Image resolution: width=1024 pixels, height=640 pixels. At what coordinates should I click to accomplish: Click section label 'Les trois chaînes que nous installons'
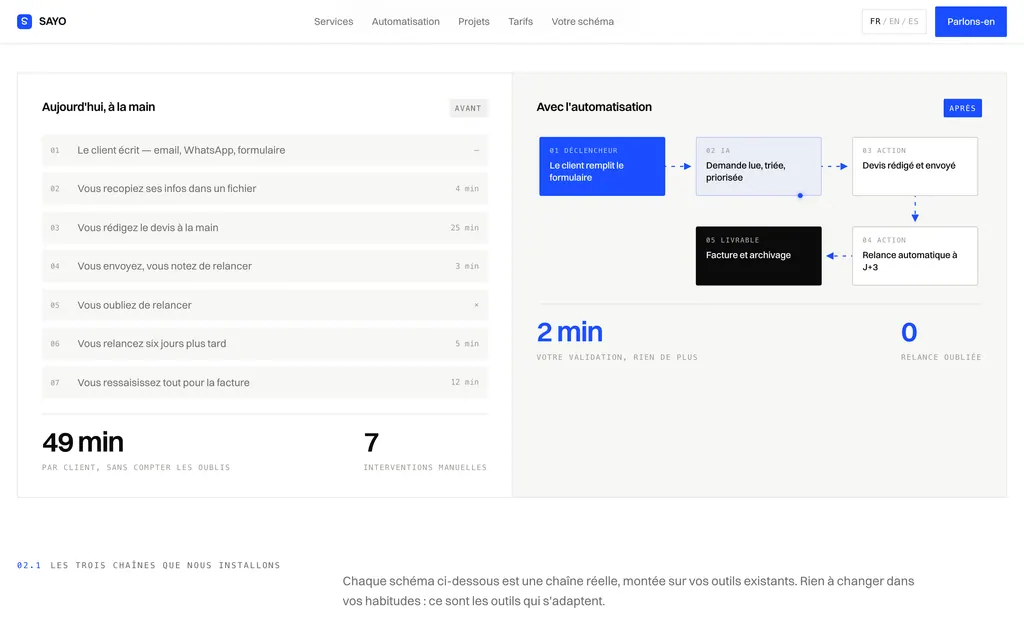(165, 566)
